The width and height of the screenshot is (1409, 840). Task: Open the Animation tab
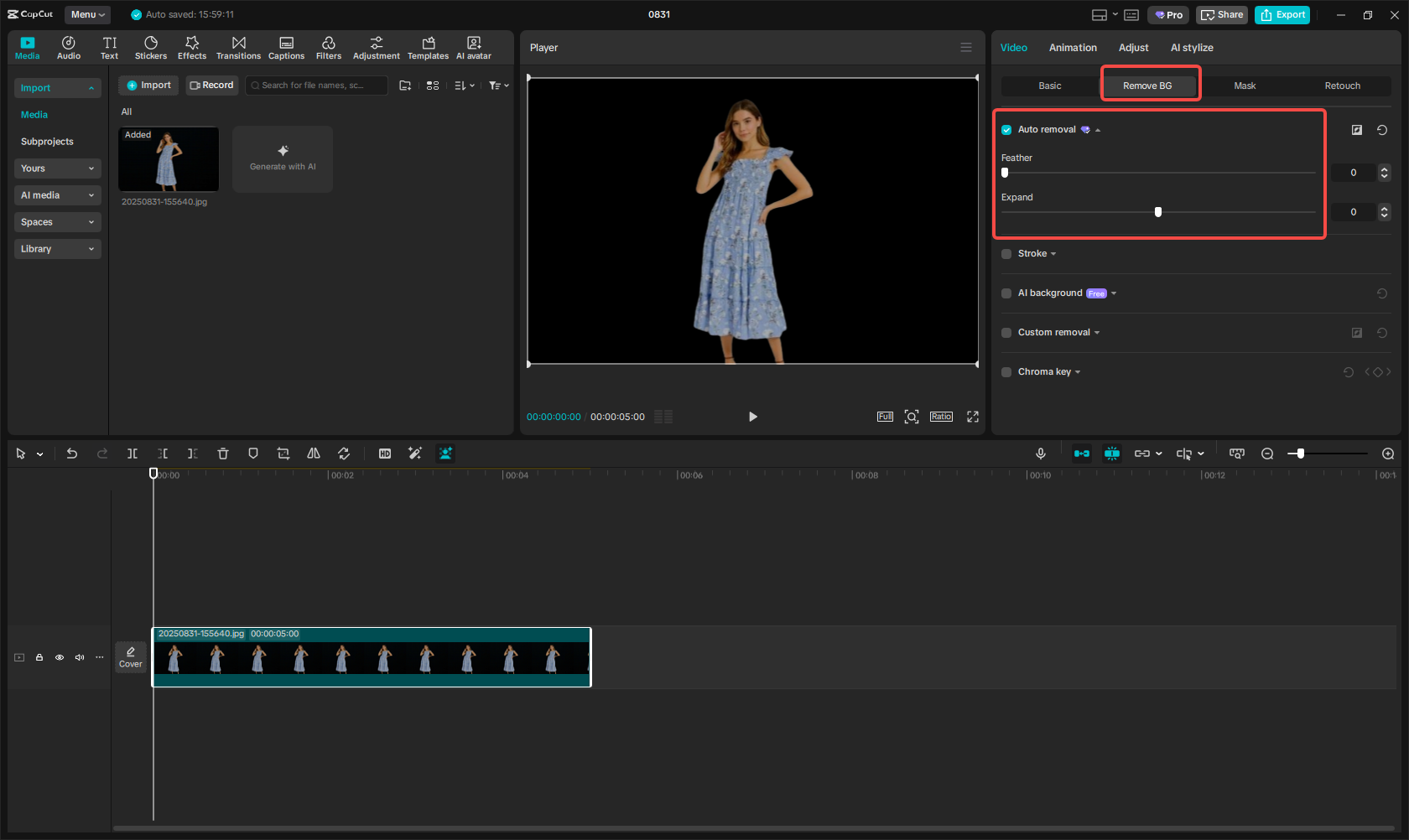pyautogui.click(x=1073, y=48)
